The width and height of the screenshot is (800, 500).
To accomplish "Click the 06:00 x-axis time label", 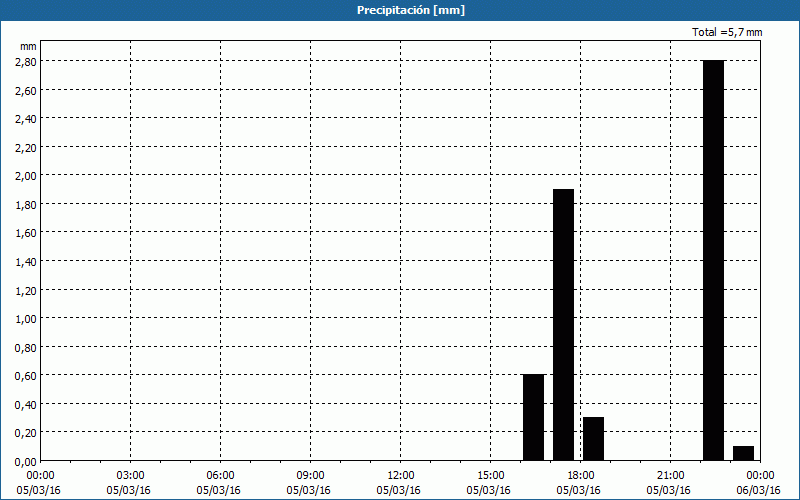I will tap(220, 476).
